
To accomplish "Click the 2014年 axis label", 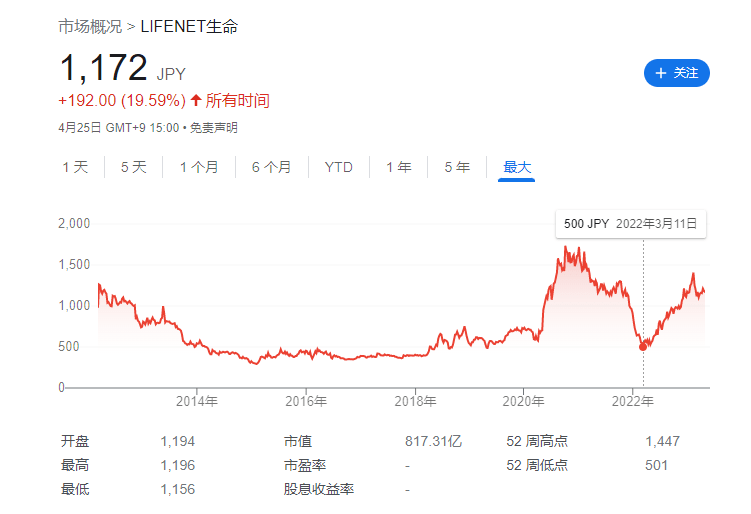I will [x=196, y=402].
